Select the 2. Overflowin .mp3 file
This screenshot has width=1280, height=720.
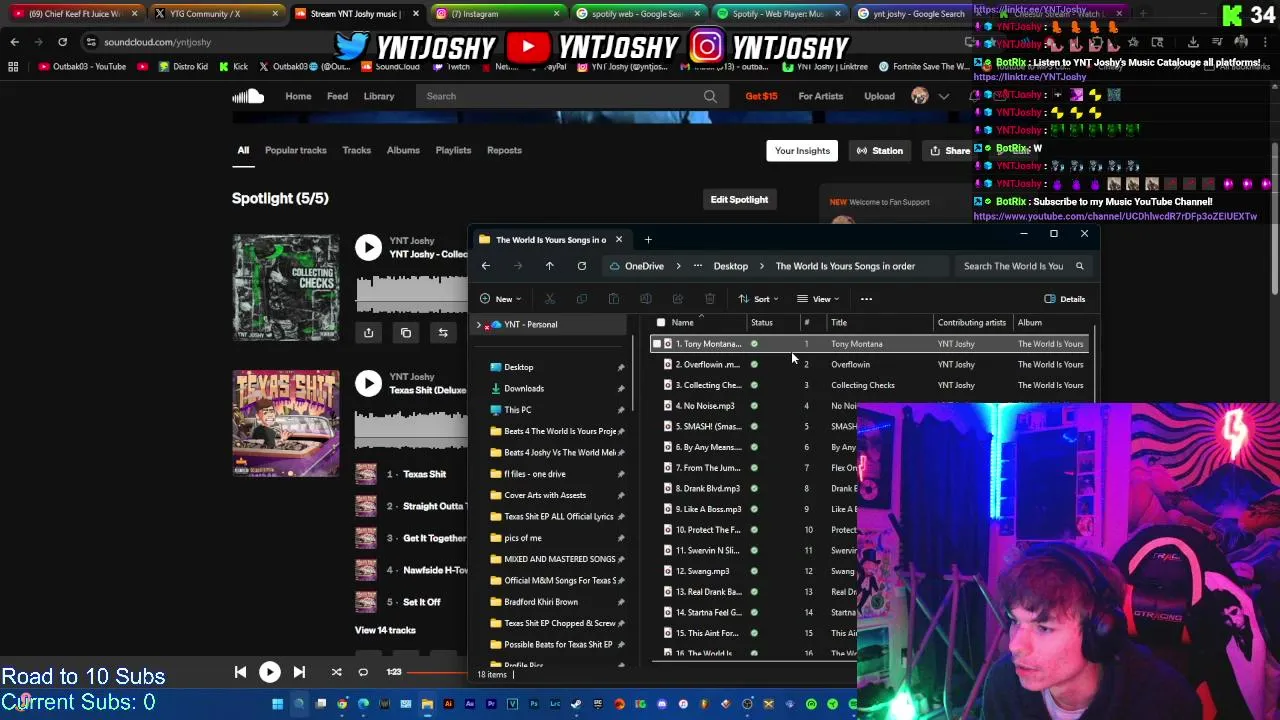(708, 365)
